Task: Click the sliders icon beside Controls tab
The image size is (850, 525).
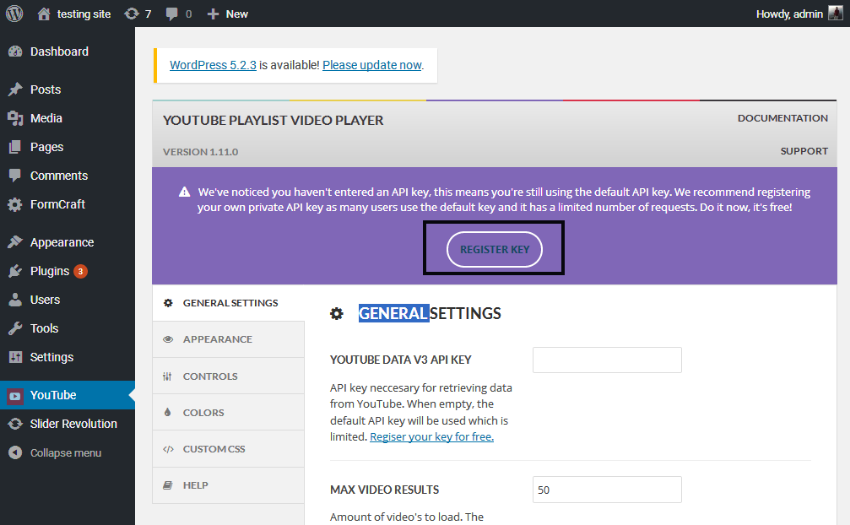Action: (x=168, y=376)
